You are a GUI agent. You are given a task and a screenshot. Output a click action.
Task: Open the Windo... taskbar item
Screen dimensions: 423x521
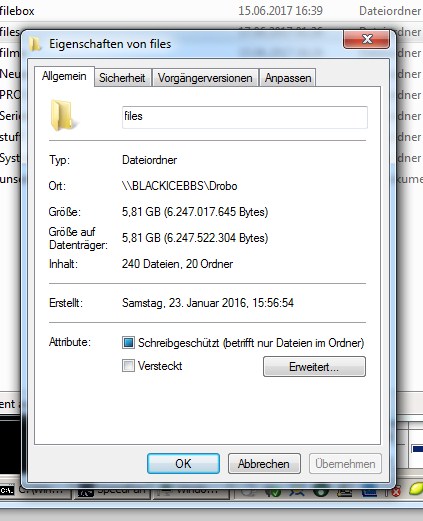(192, 491)
